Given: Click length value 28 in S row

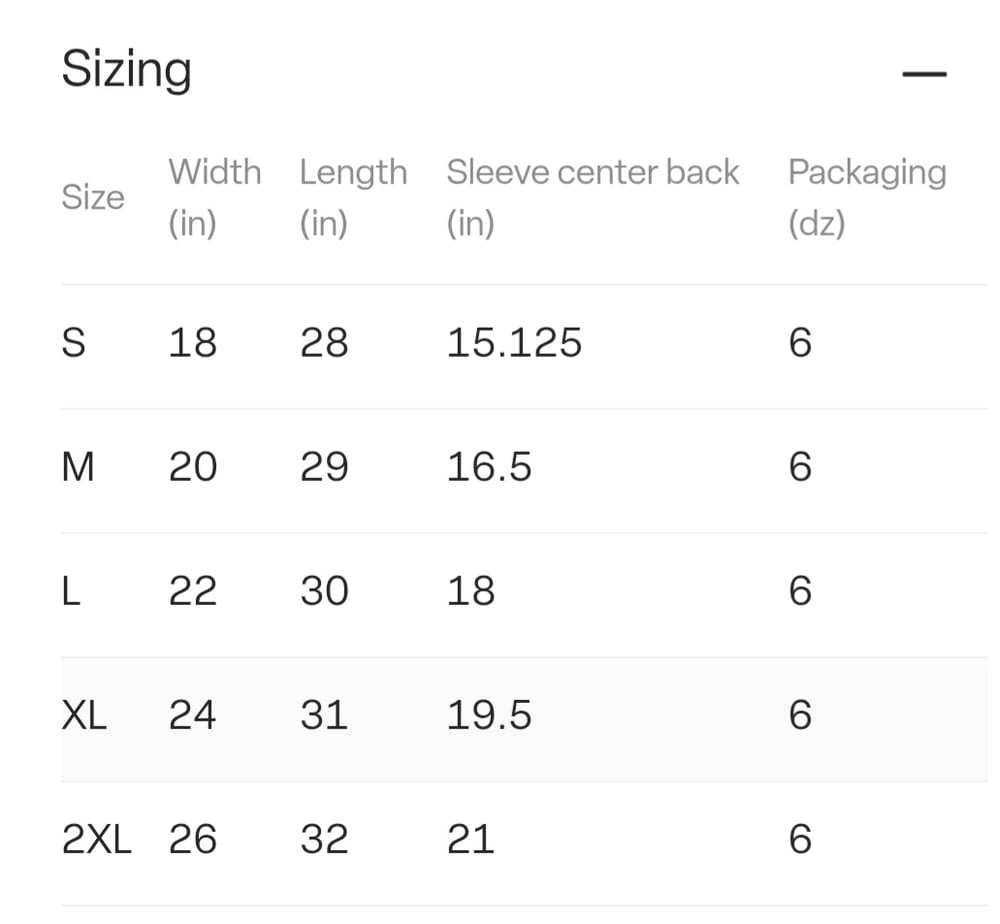Looking at the screenshot, I should click(x=324, y=343).
